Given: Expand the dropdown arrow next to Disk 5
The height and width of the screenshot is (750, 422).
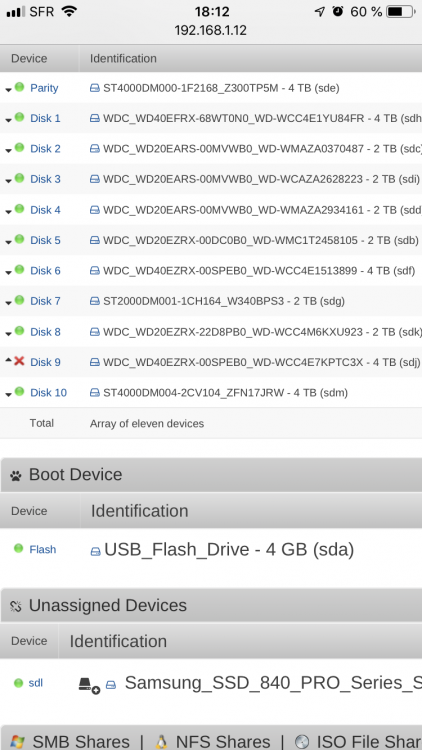Looking at the screenshot, I should (8, 242).
